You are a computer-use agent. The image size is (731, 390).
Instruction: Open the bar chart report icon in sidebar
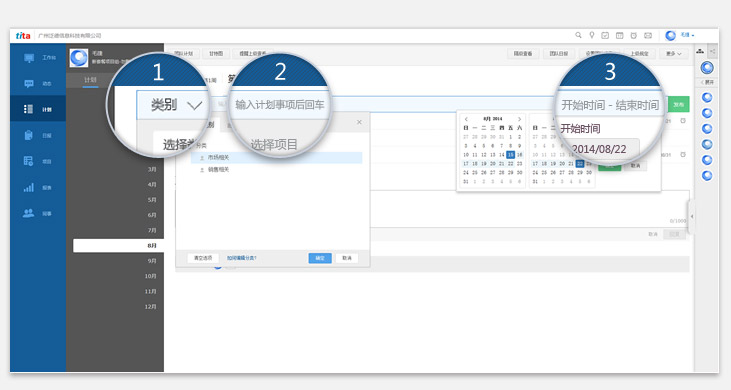tap(28, 187)
